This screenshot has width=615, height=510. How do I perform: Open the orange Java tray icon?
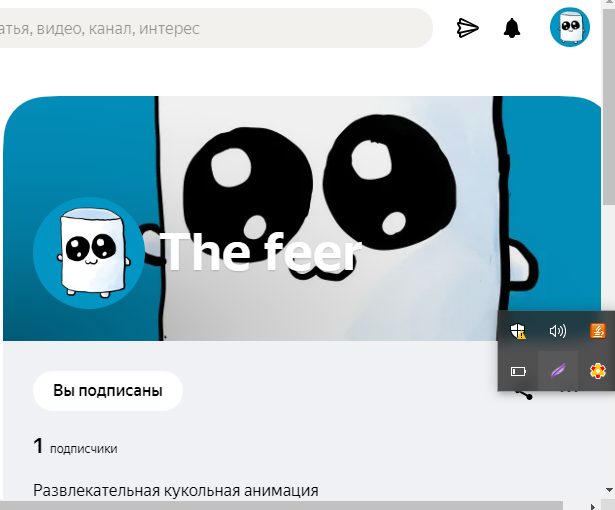click(x=598, y=331)
